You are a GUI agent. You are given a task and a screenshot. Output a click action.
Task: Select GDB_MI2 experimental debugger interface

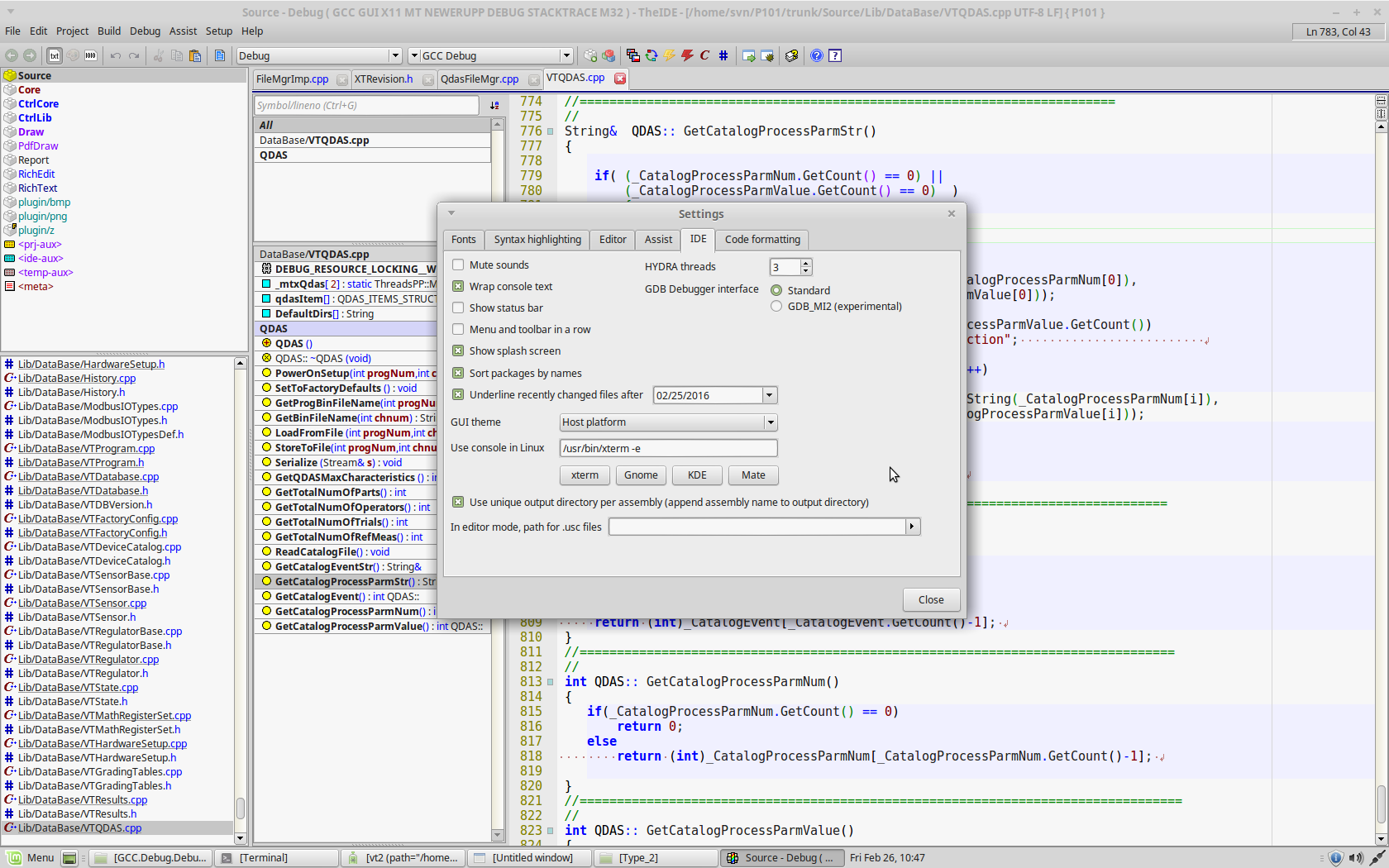[x=776, y=307]
